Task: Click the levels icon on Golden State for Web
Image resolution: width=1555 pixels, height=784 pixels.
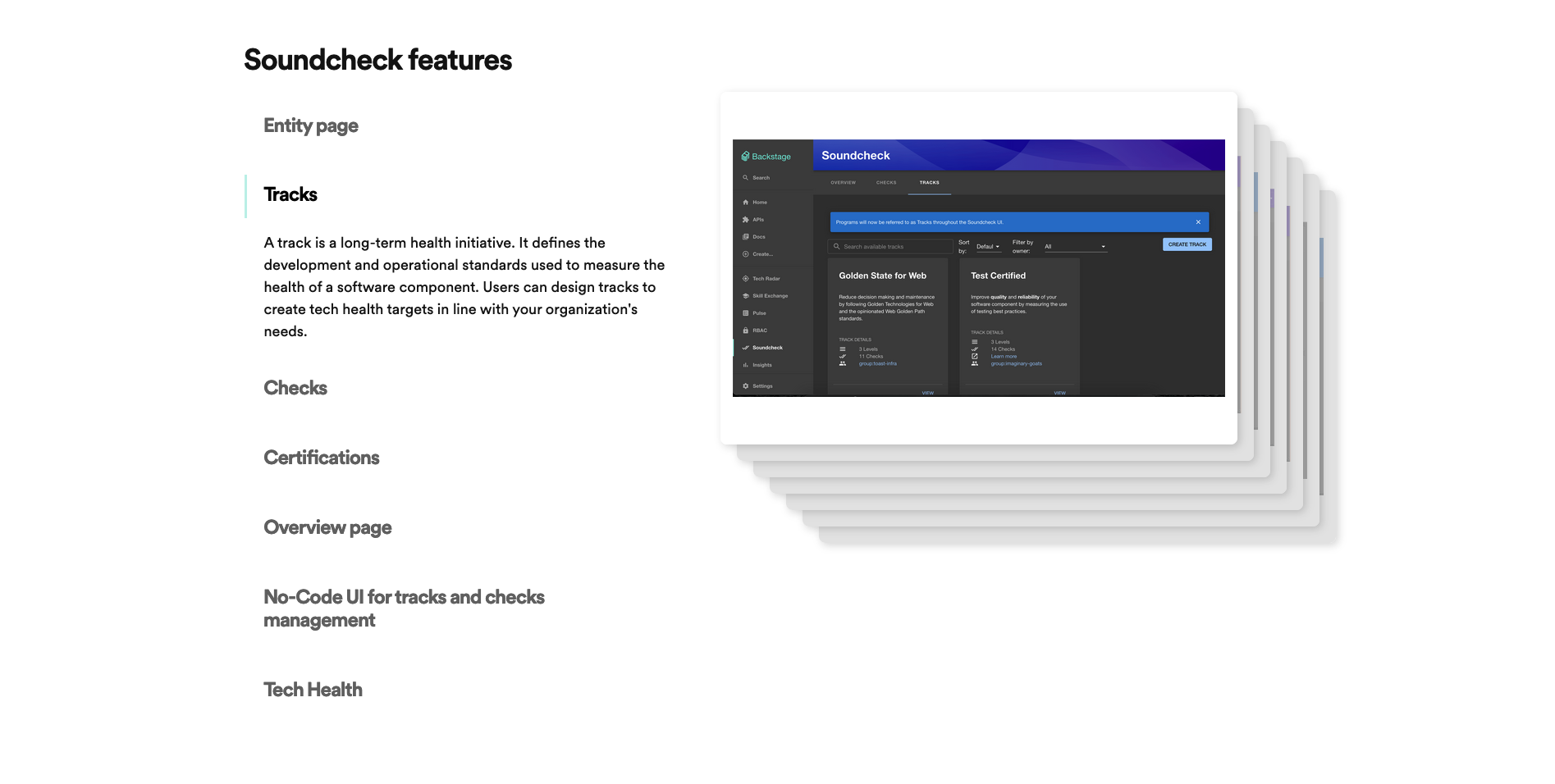Action: [842, 349]
